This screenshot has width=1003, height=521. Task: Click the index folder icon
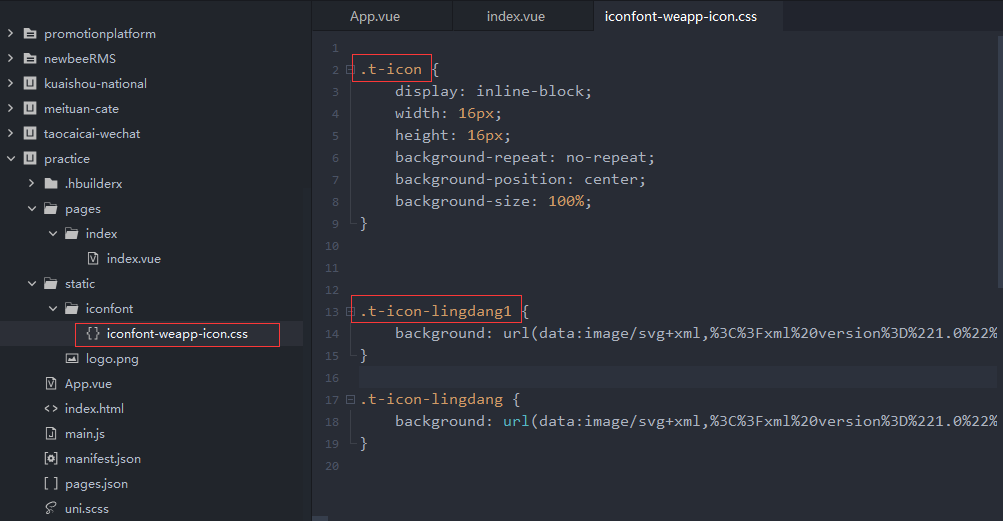(72, 233)
